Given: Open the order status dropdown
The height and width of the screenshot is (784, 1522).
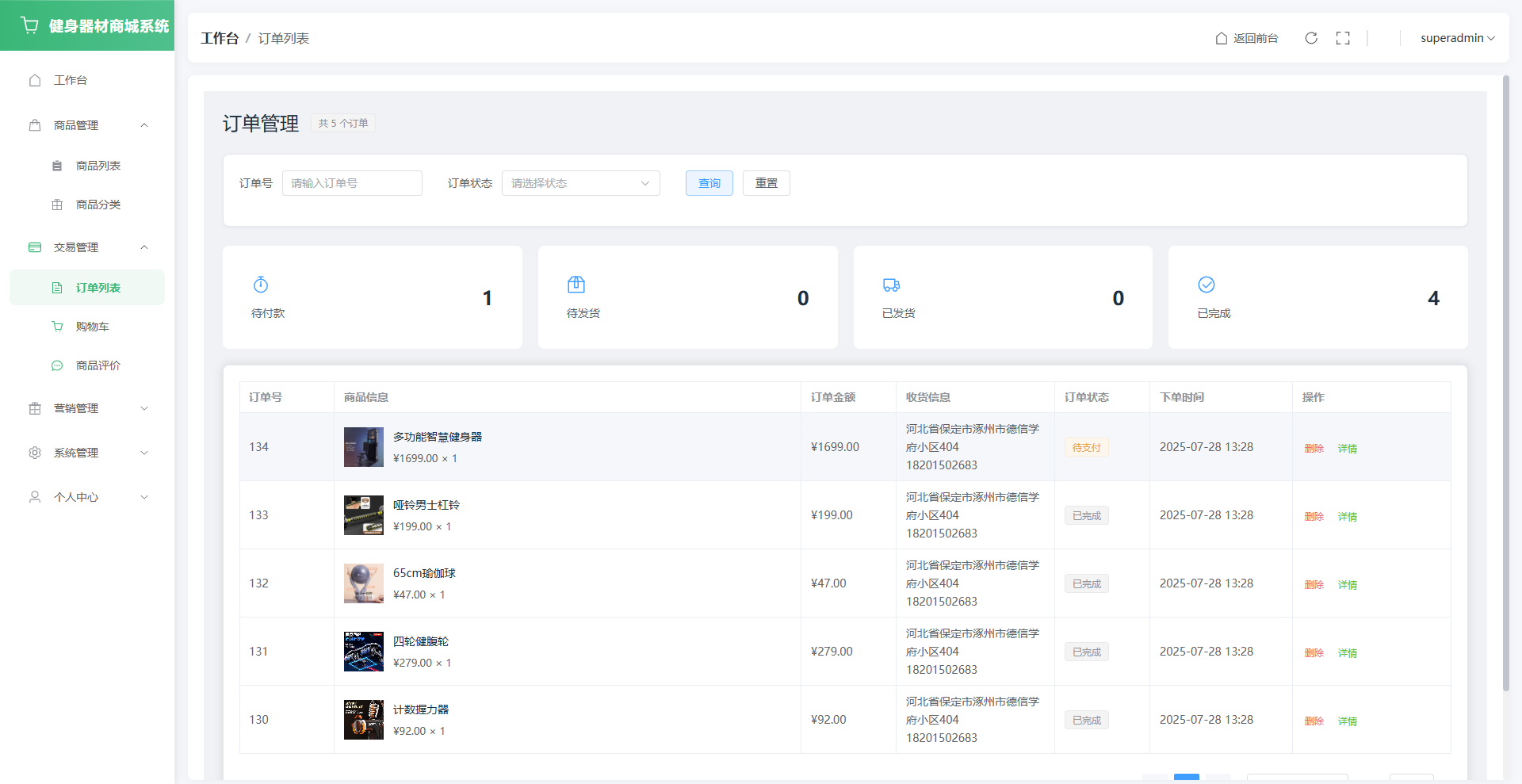Looking at the screenshot, I should point(580,183).
